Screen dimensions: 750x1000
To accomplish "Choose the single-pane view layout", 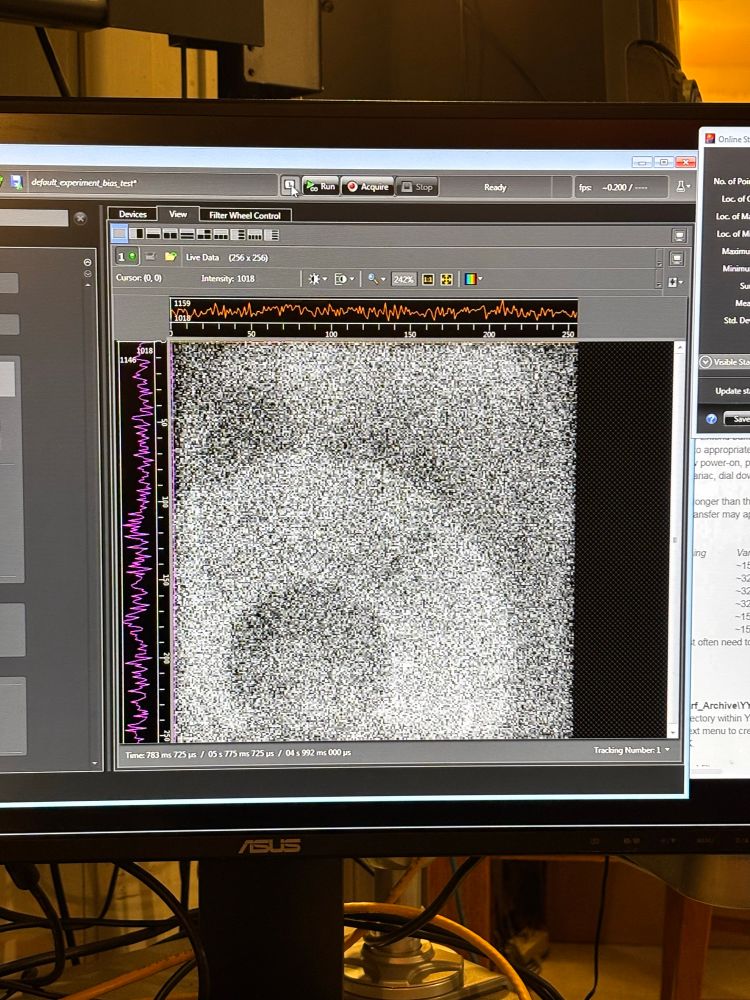I will tap(119, 234).
